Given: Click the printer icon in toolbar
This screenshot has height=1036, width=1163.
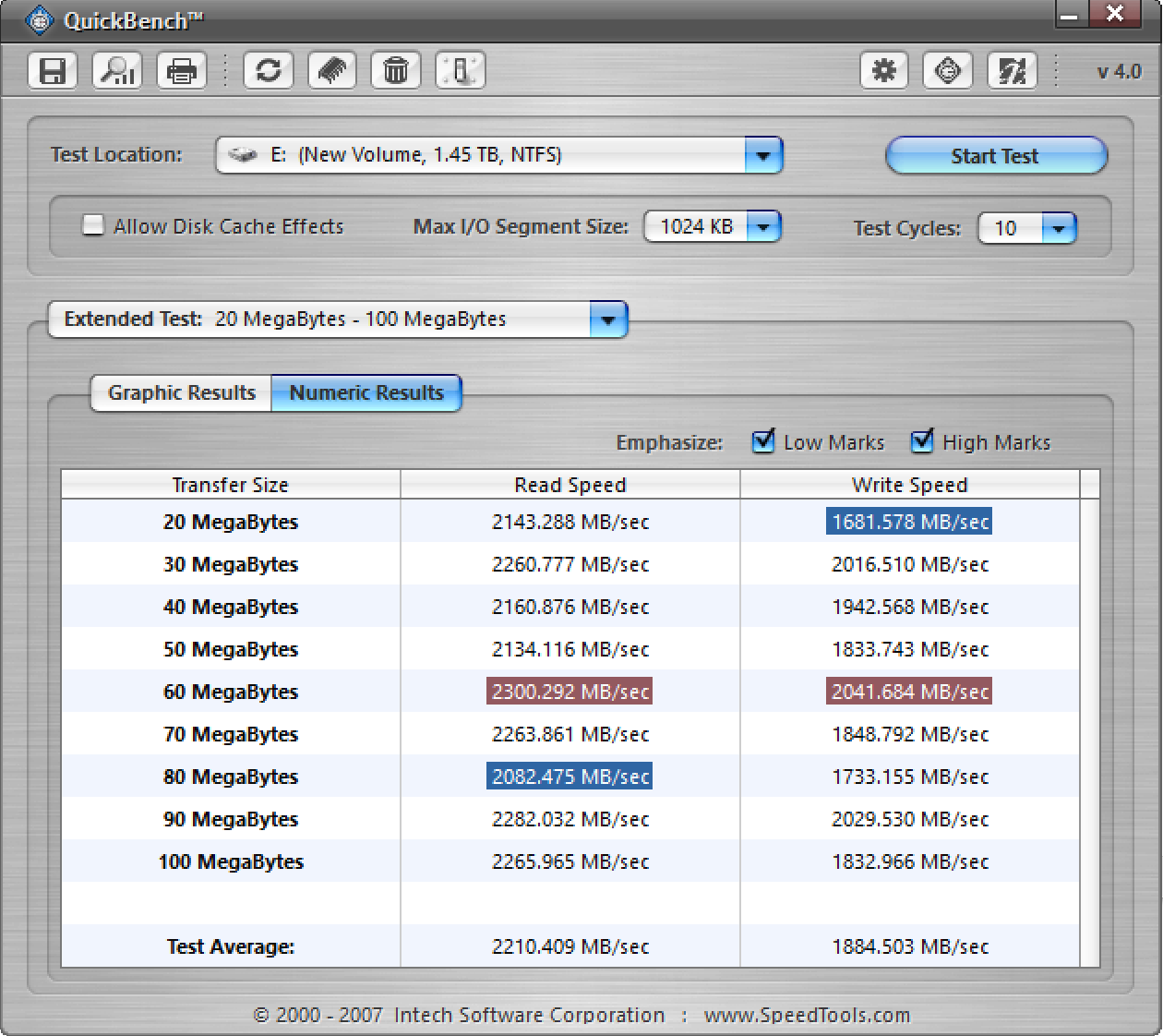Looking at the screenshot, I should tap(182, 71).
